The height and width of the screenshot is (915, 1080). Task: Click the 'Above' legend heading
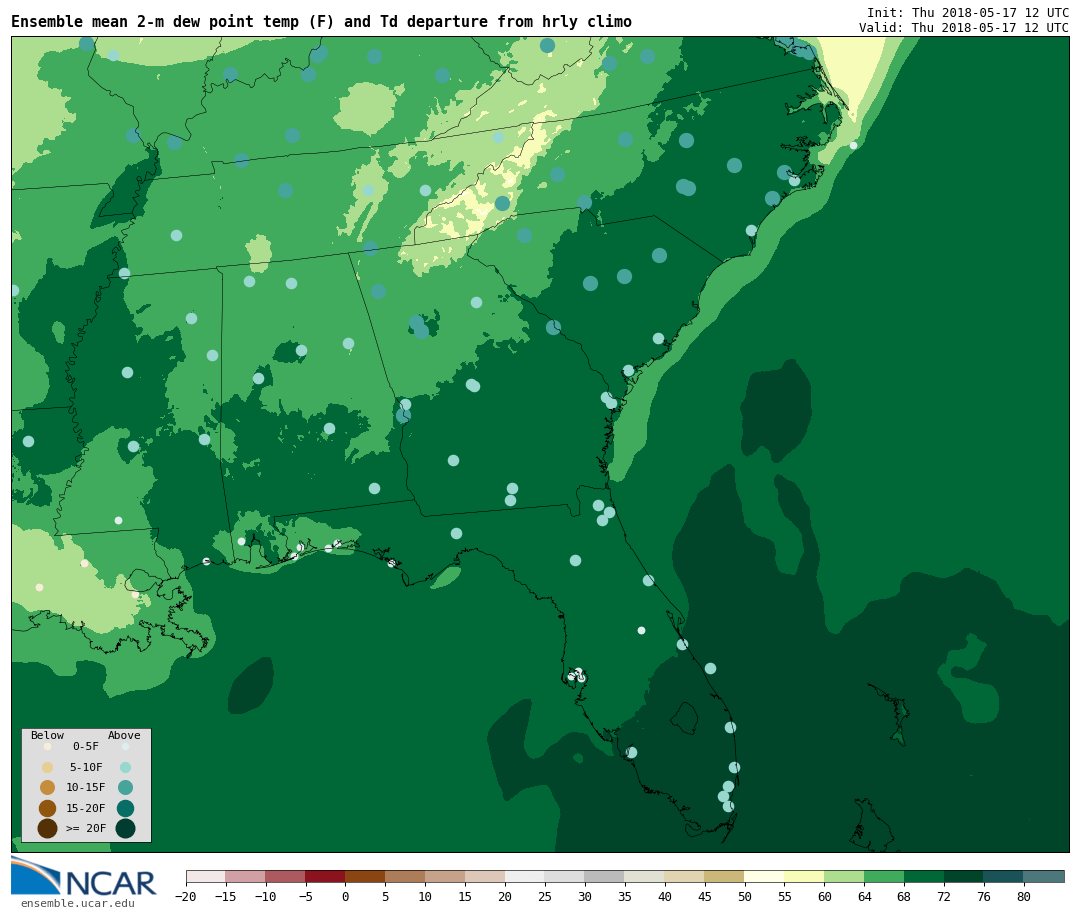pos(124,735)
